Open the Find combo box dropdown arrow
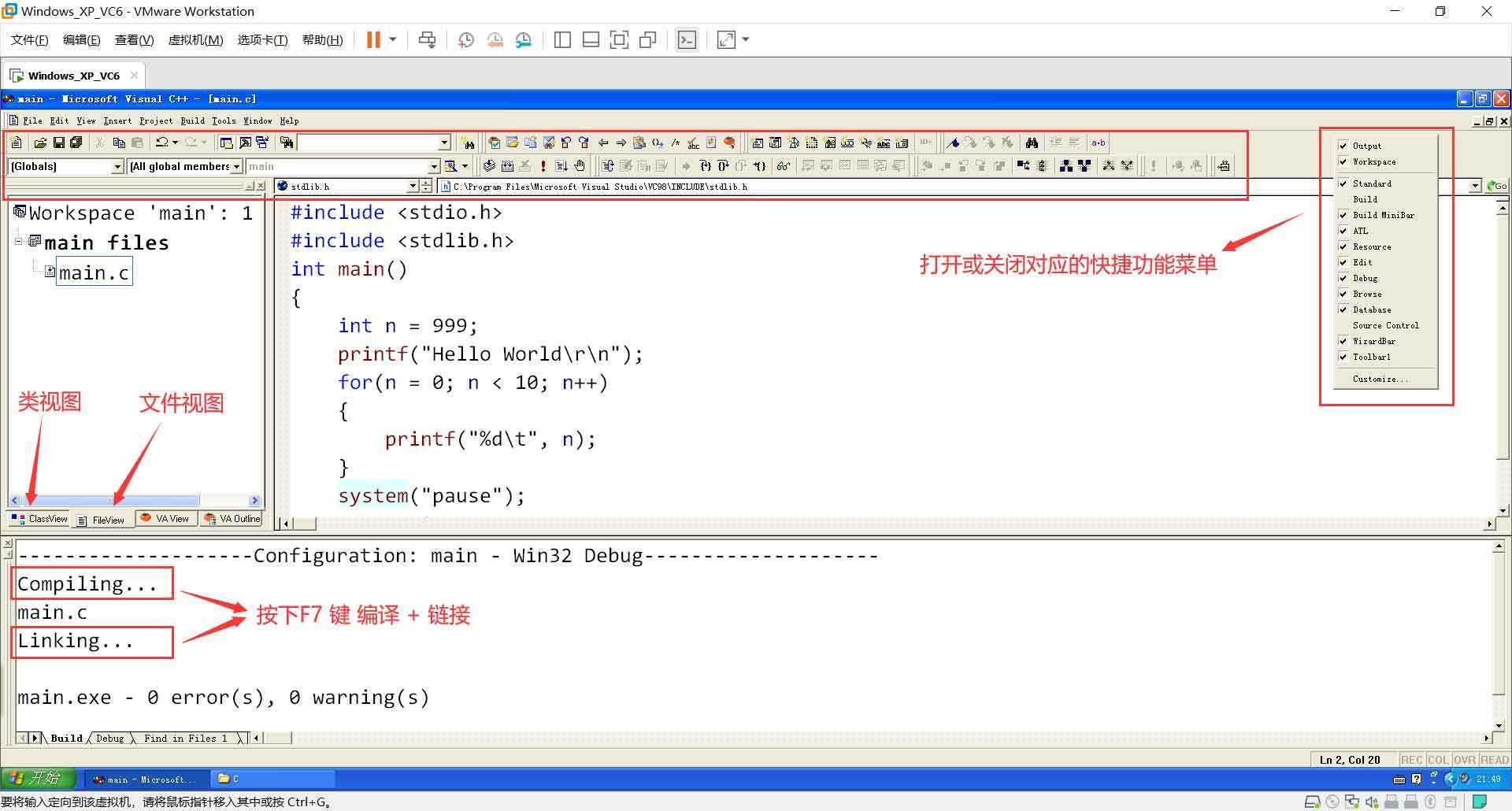The width and height of the screenshot is (1512, 811). click(444, 143)
